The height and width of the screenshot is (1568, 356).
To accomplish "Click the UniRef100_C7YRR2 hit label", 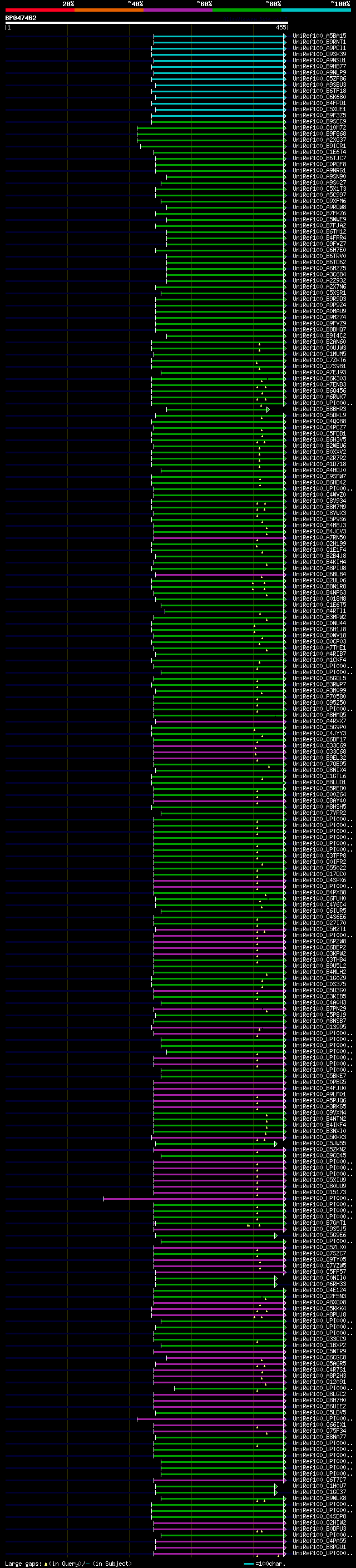I will [319, 813].
